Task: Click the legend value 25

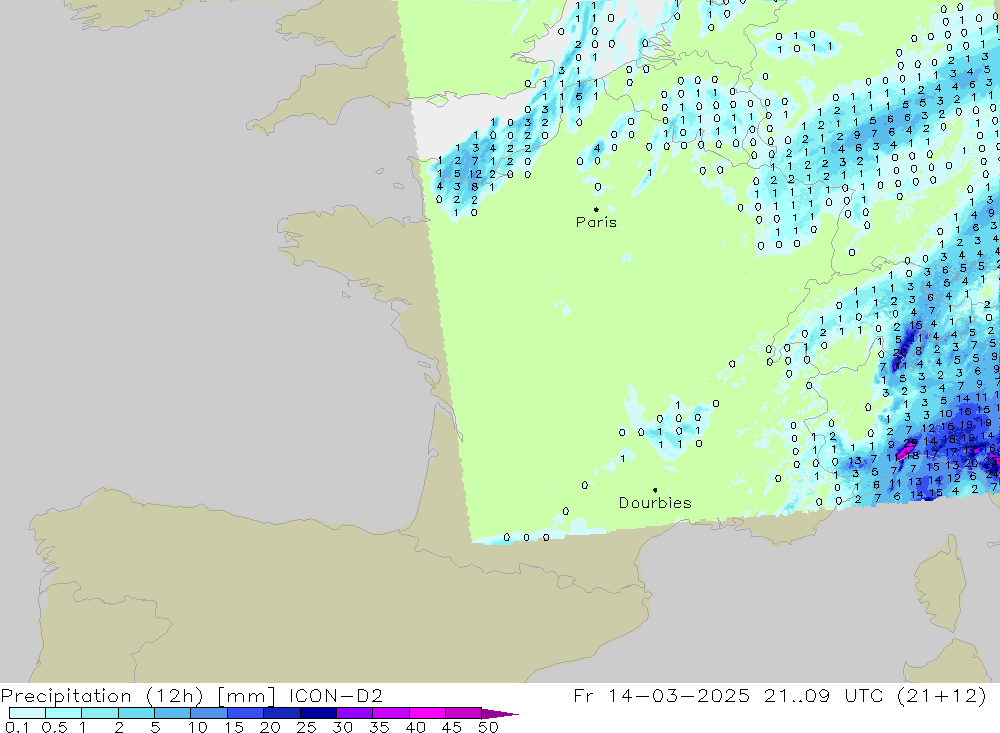Action: pos(307,727)
